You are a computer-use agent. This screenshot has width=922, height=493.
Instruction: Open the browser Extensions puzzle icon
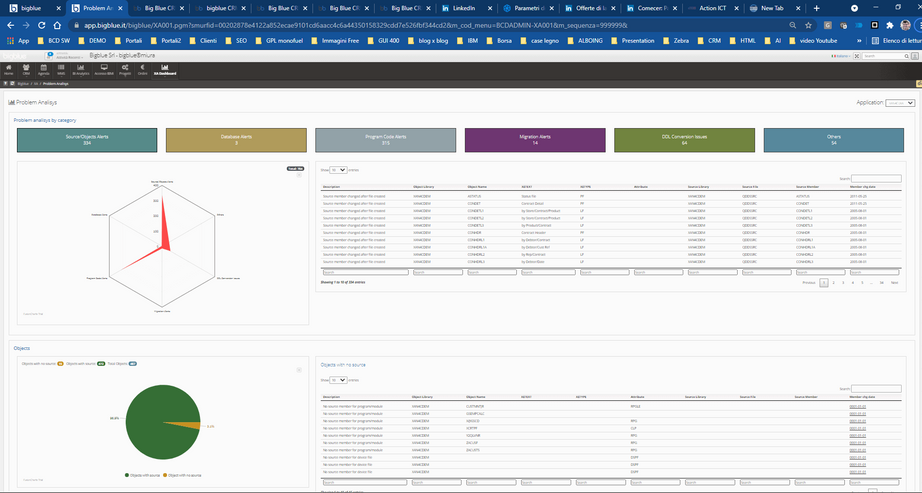[x=890, y=25]
